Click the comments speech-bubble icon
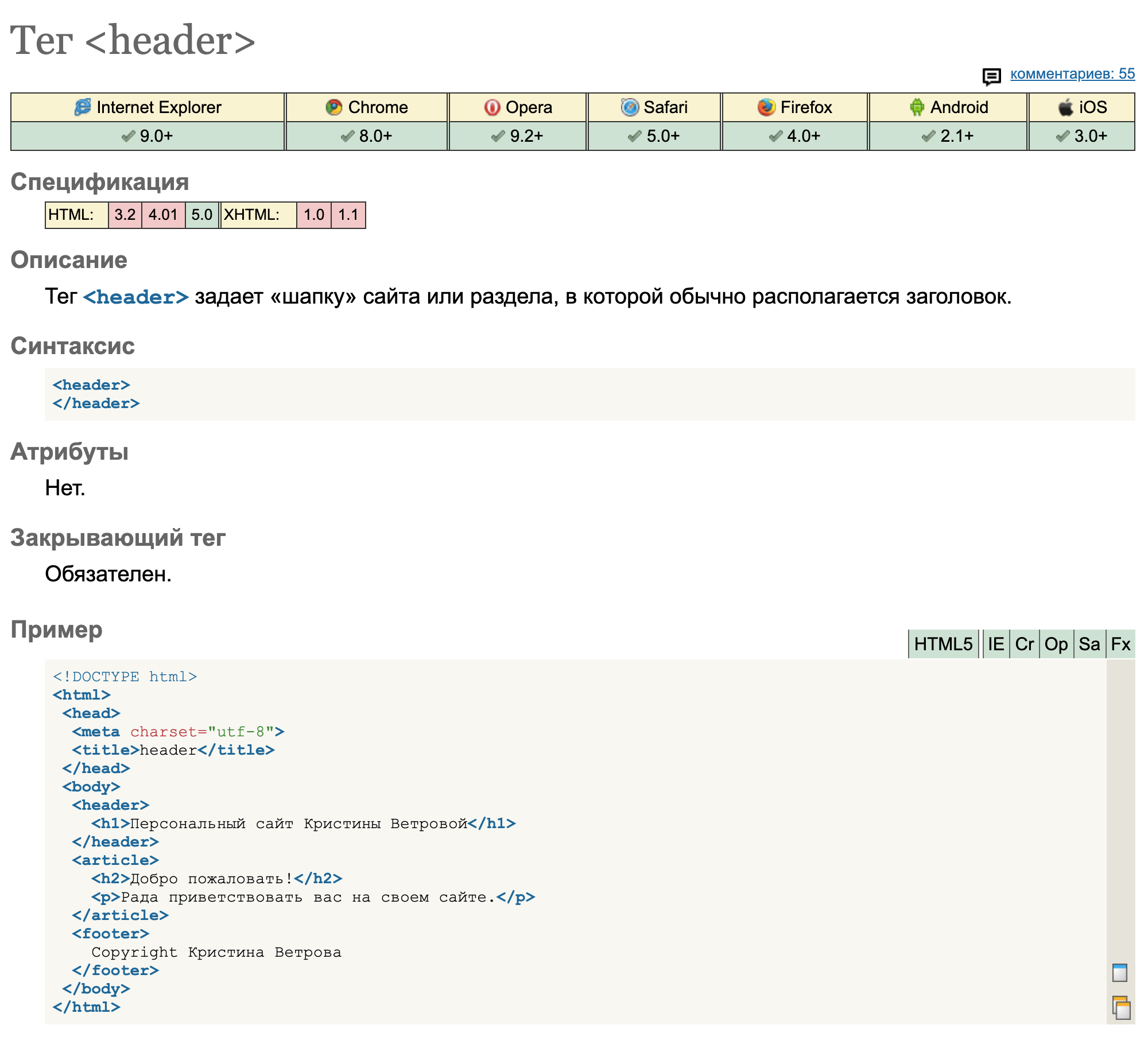Screen dimensions: 1148x1056 click(x=991, y=76)
